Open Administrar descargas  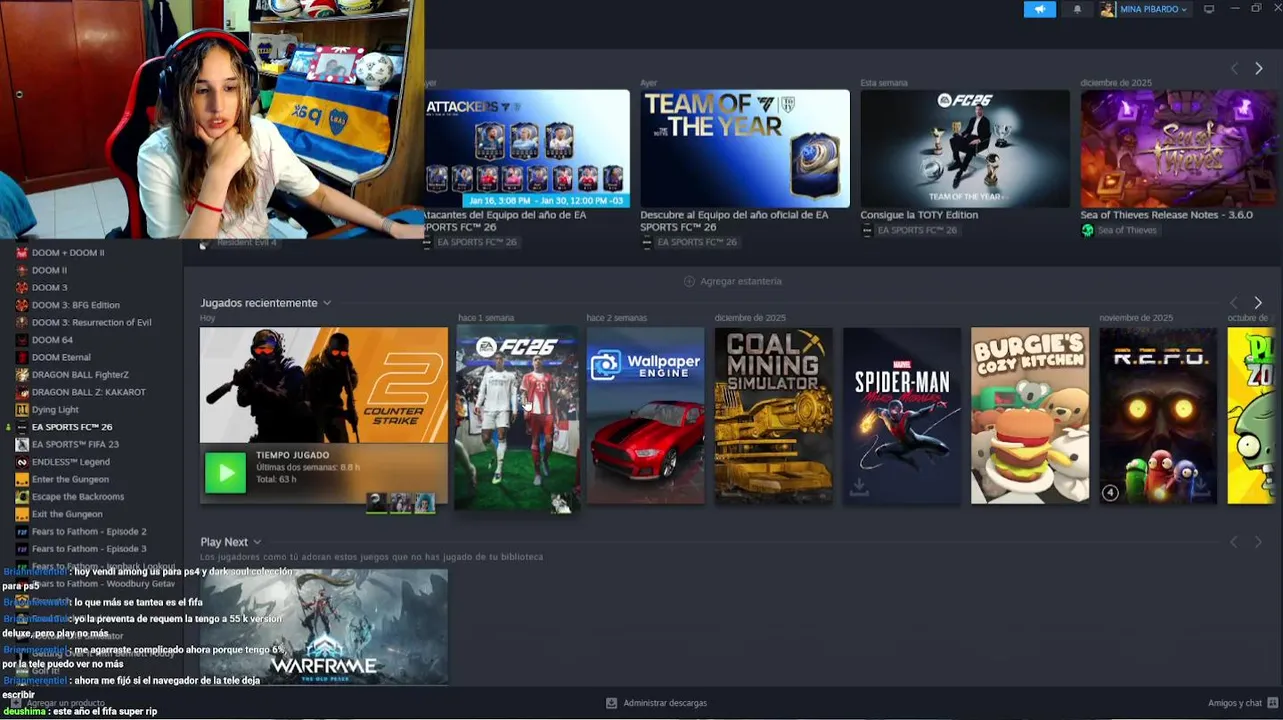click(x=665, y=703)
